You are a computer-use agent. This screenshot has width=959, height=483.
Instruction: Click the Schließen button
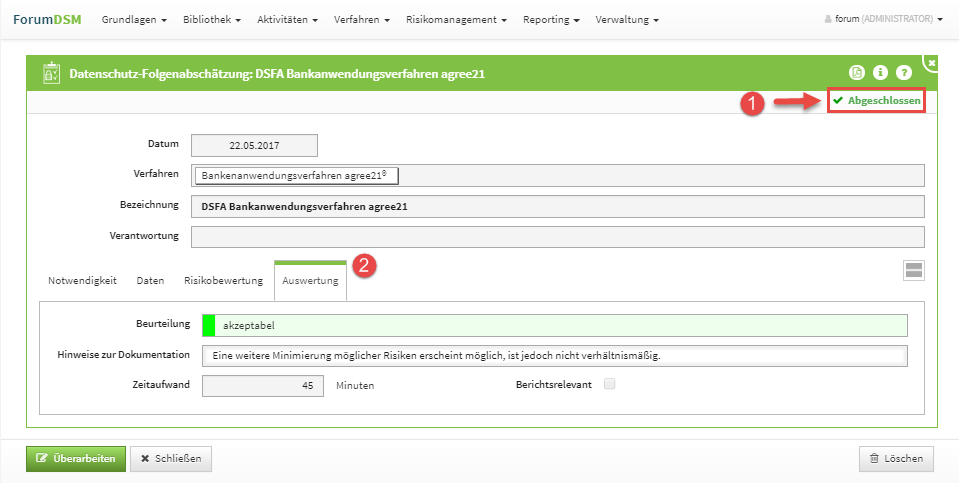pyautogui.click(x=171, y=459)
